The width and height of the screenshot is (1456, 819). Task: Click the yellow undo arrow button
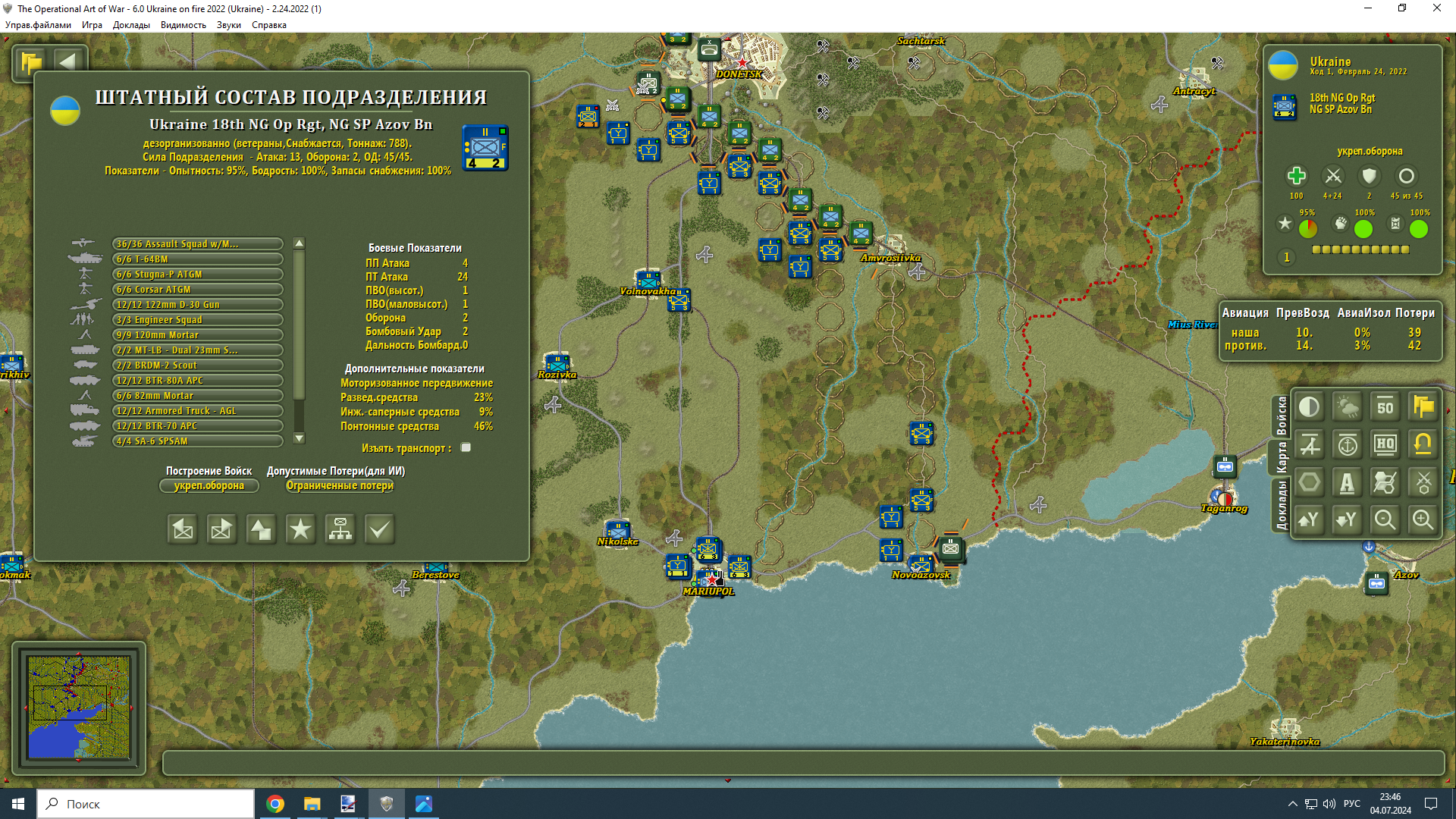[1423, 445]
